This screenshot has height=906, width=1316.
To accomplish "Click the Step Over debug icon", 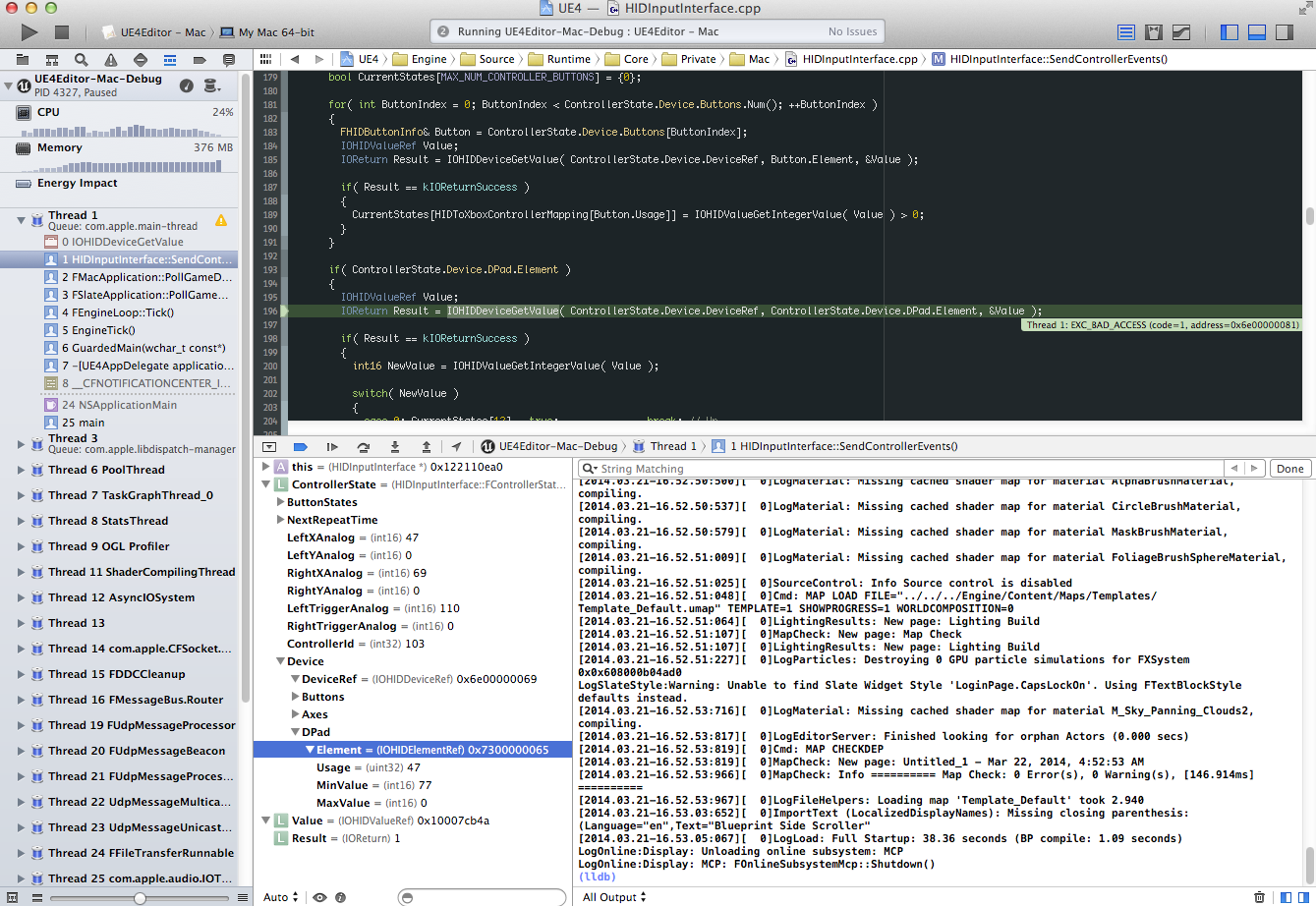I will pyautogui.click(x=364, y=446).
